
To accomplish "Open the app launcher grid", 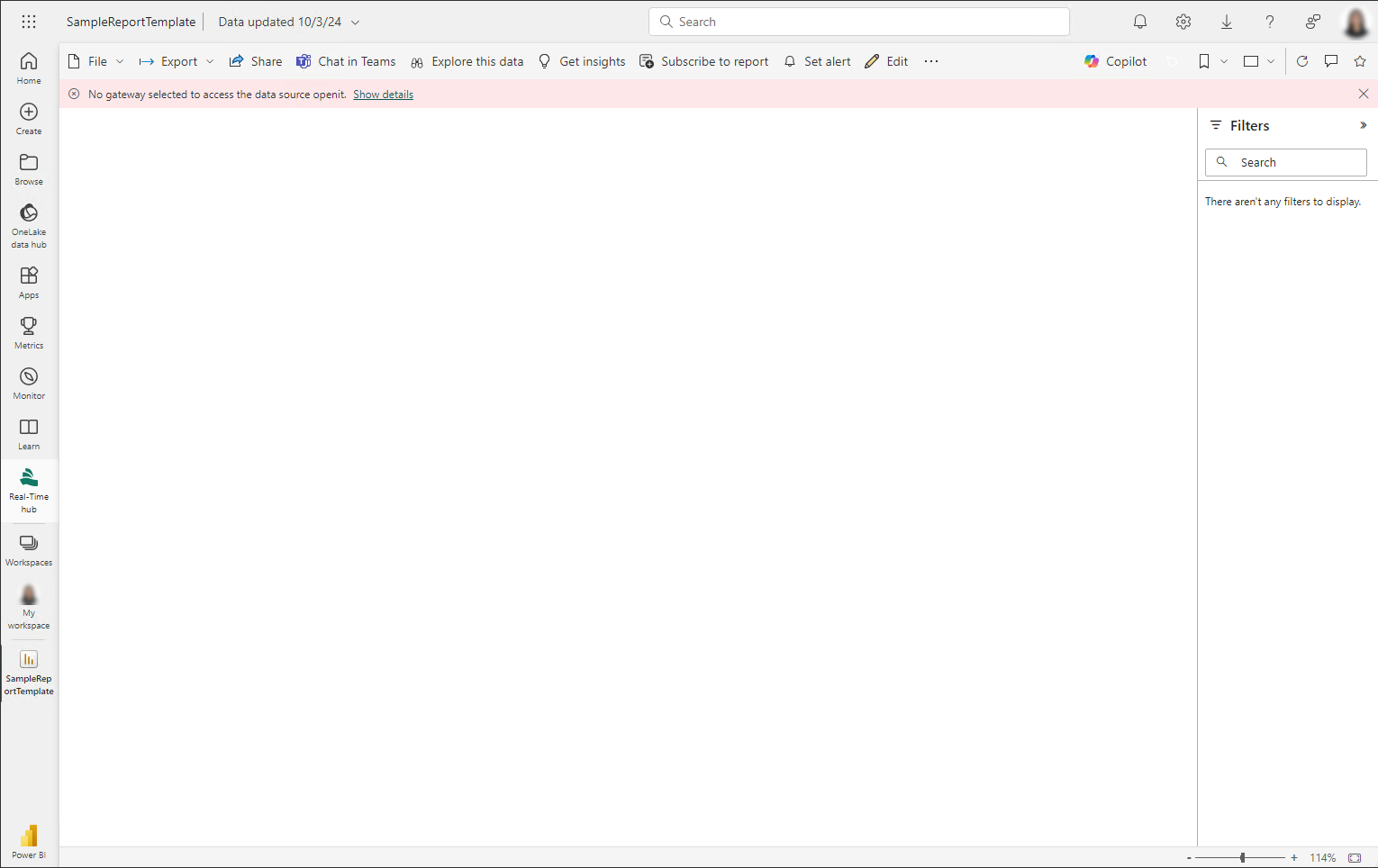I will coord(29,22).
